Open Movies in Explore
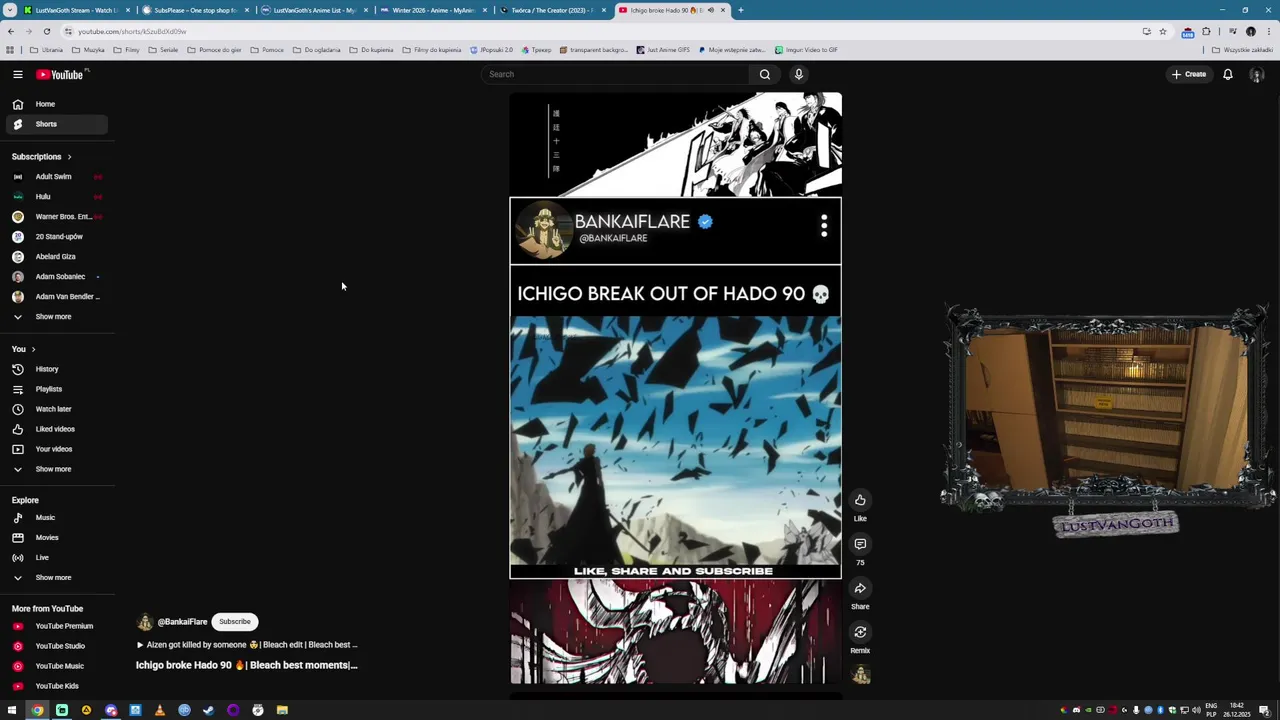This screenshot has width=1280, height=720. (55, 538)
